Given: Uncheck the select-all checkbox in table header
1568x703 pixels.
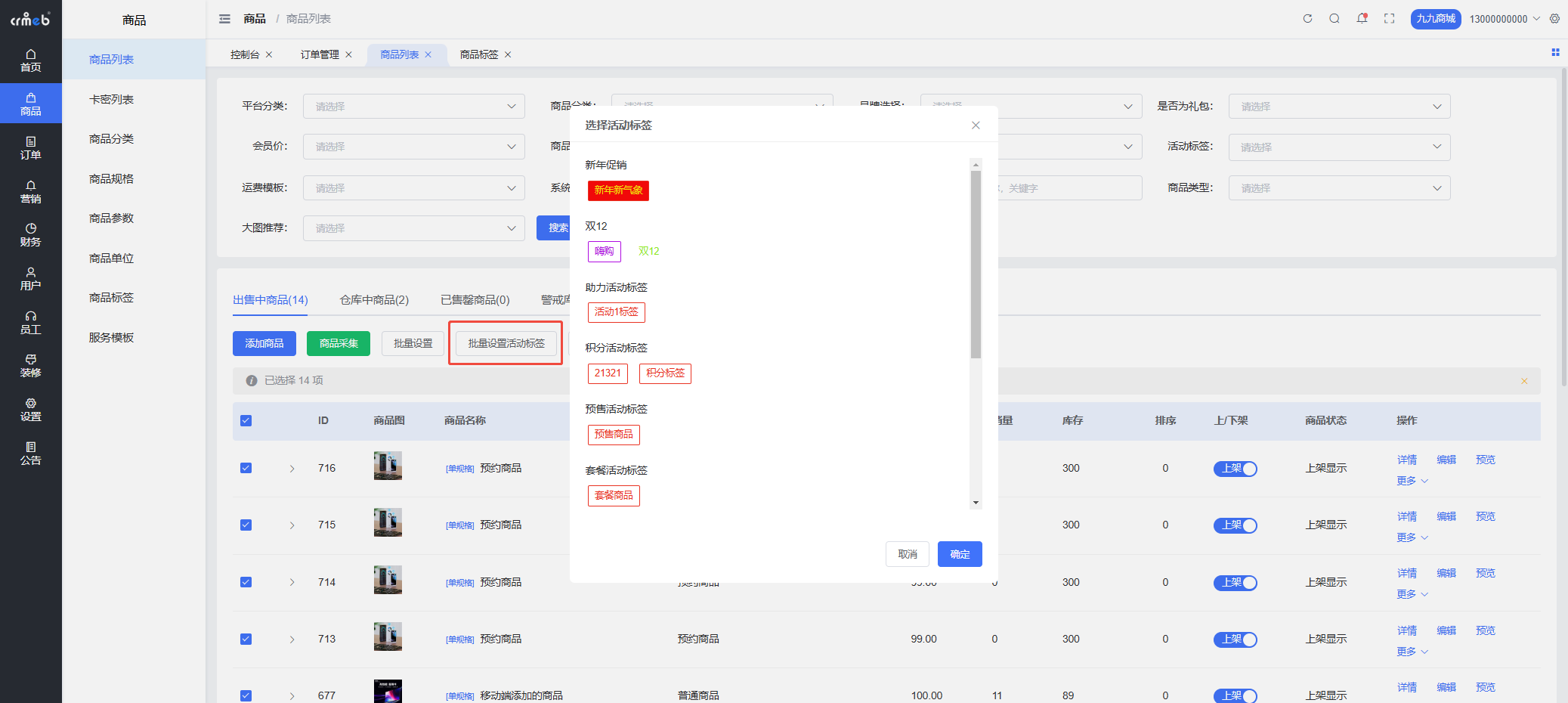Looking at the screenshot, I should [x=246, y=421].
